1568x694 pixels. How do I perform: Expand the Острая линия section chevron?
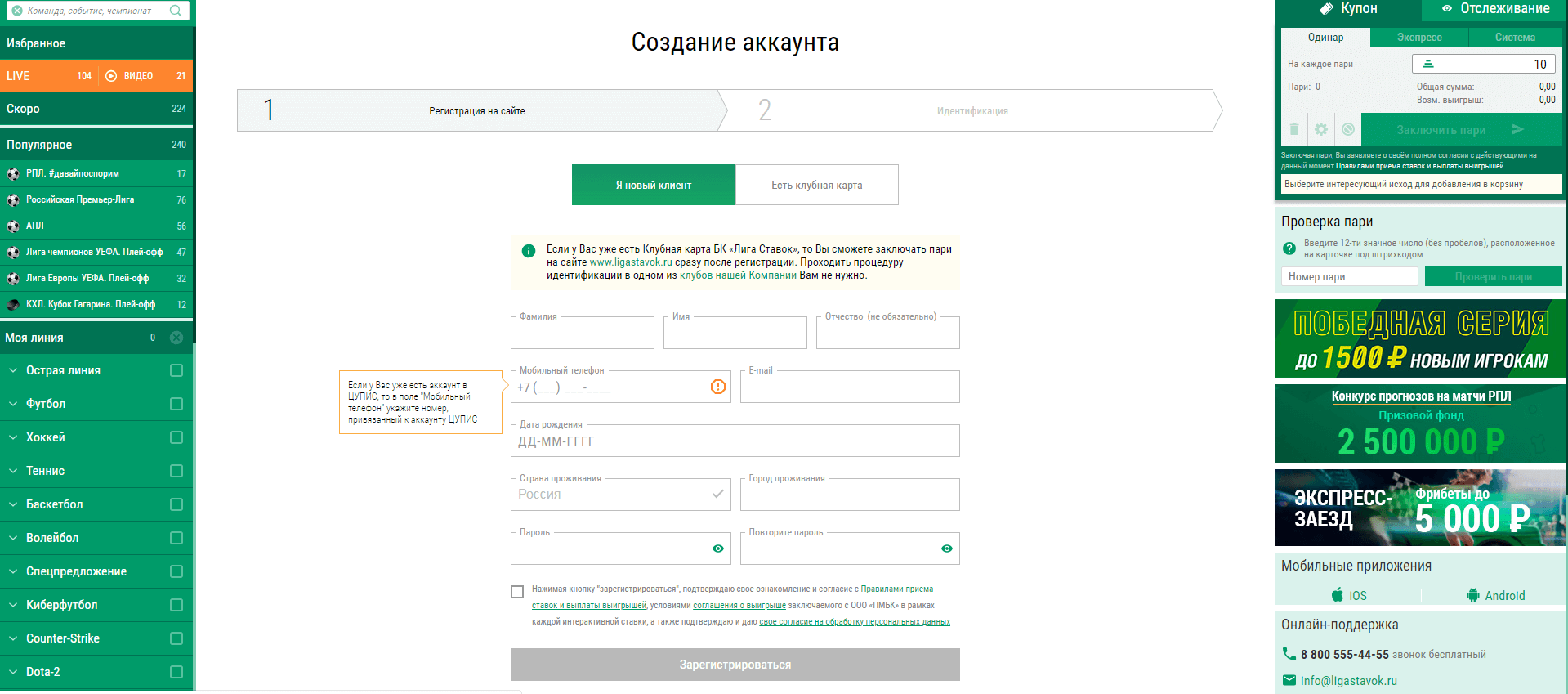(x=13, y=370)
